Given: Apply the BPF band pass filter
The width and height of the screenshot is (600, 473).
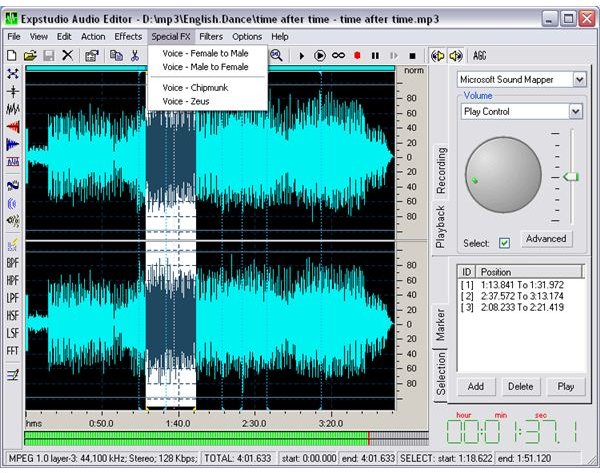Looking at the screenshot, I should click(x=13, y=263).
